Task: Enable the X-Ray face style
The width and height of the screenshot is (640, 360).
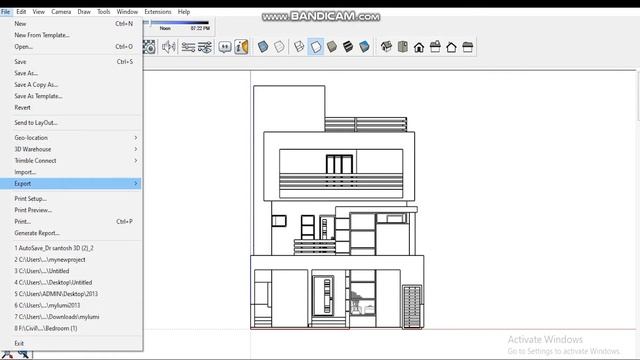Action: [x=263, y=47]
